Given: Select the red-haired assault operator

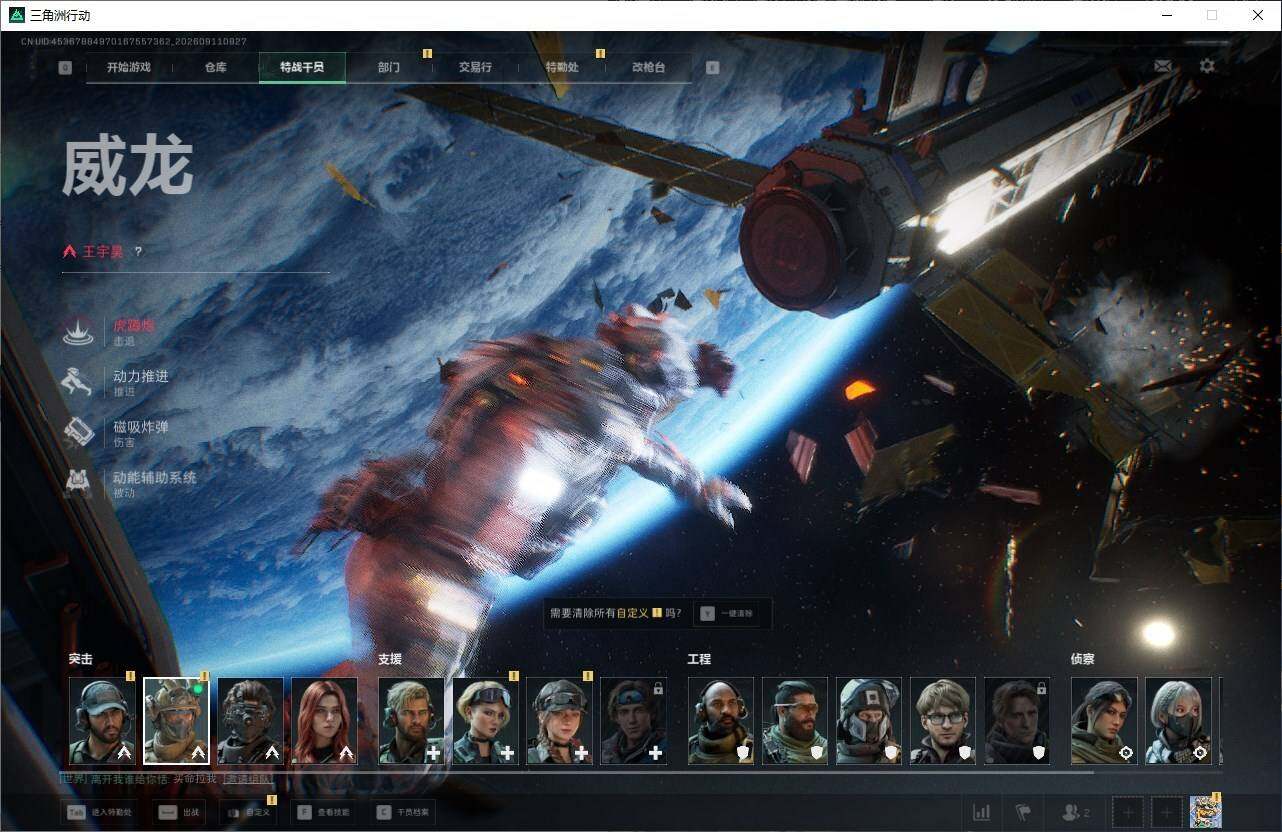Looking at the screenshot, I should pos(324,721).
